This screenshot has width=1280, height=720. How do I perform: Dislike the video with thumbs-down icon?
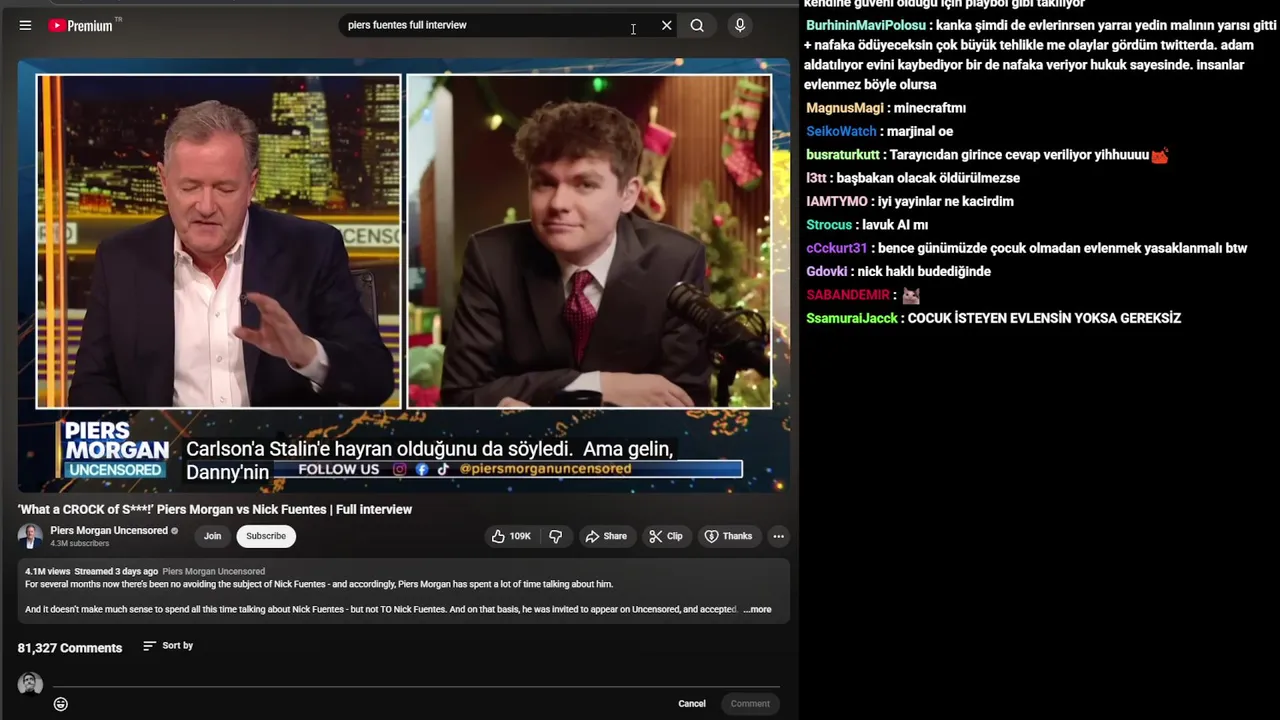coord(556,536)
